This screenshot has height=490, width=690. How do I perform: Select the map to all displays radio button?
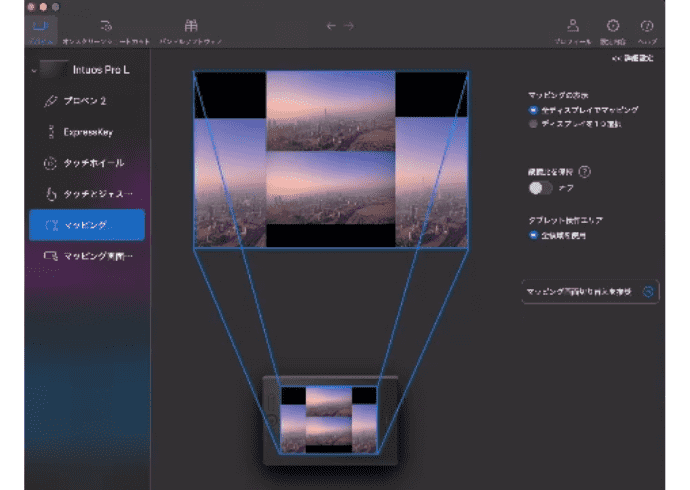[534, 109]
